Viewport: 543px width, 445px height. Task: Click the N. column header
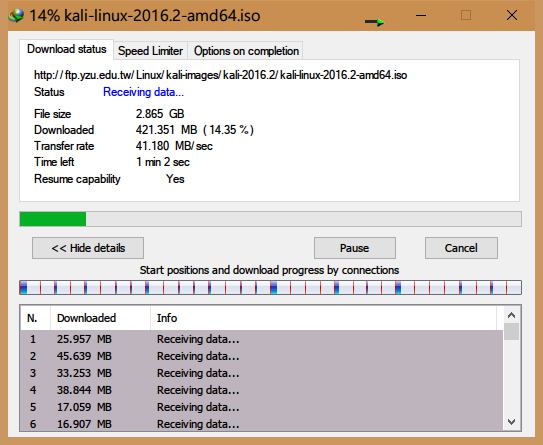pos(35,318)
